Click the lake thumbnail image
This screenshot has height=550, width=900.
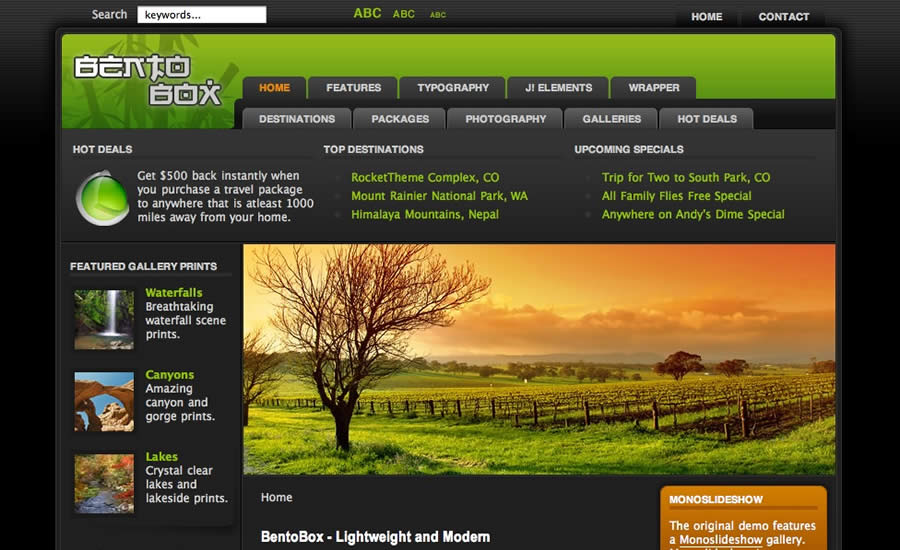pos(104,483)
